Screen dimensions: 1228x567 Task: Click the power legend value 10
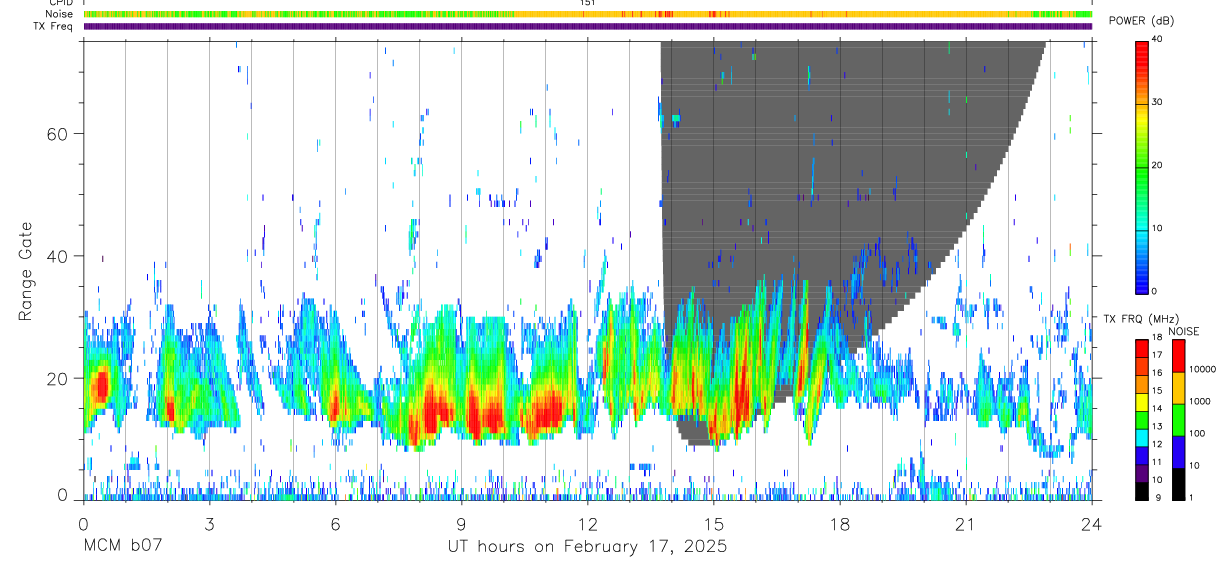click(x=1158, y=228)
